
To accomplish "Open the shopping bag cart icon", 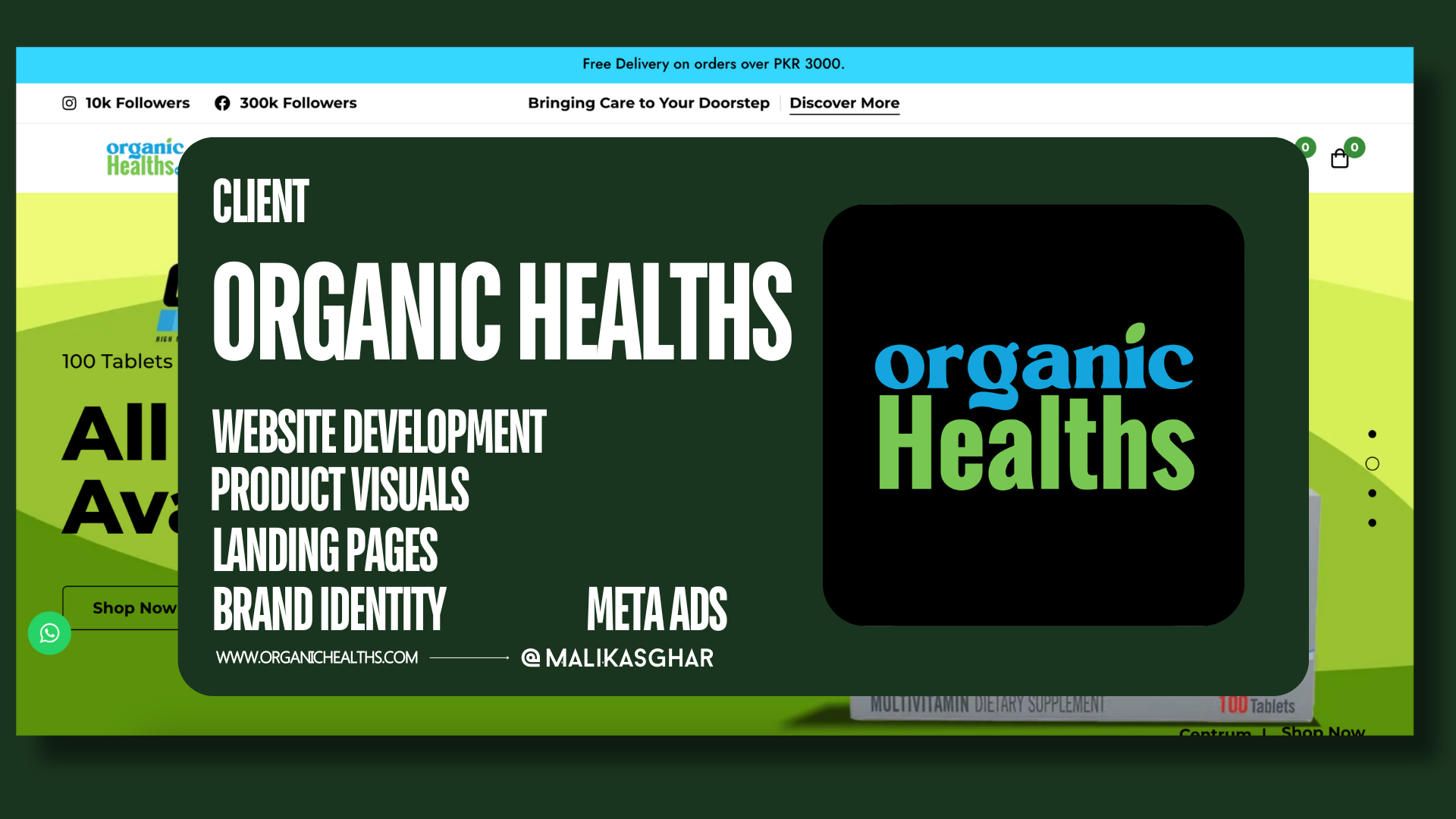I will [x=1339, y=158].
